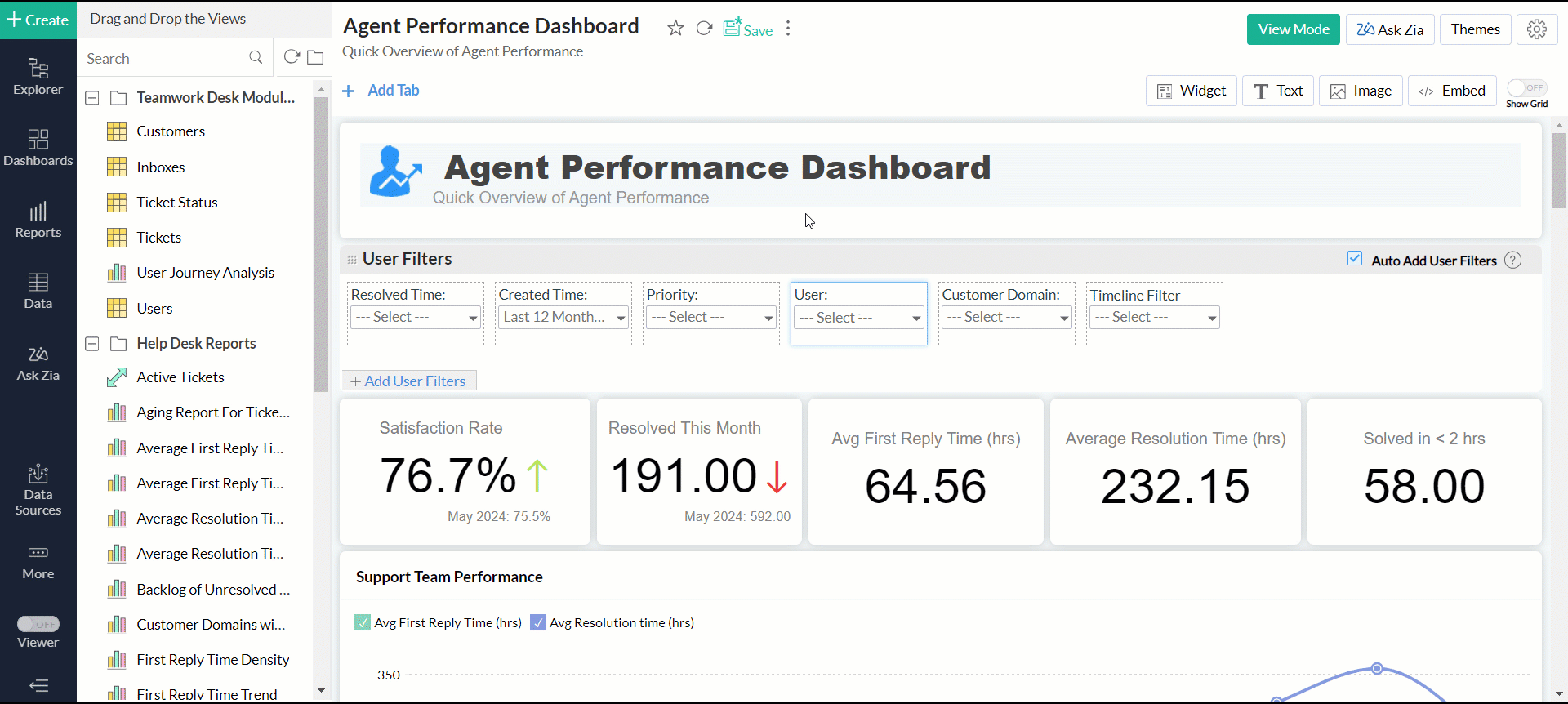1568x704 pixels.
Task: Go to Reports in left sidebar
Action: [x=38, y=221]
